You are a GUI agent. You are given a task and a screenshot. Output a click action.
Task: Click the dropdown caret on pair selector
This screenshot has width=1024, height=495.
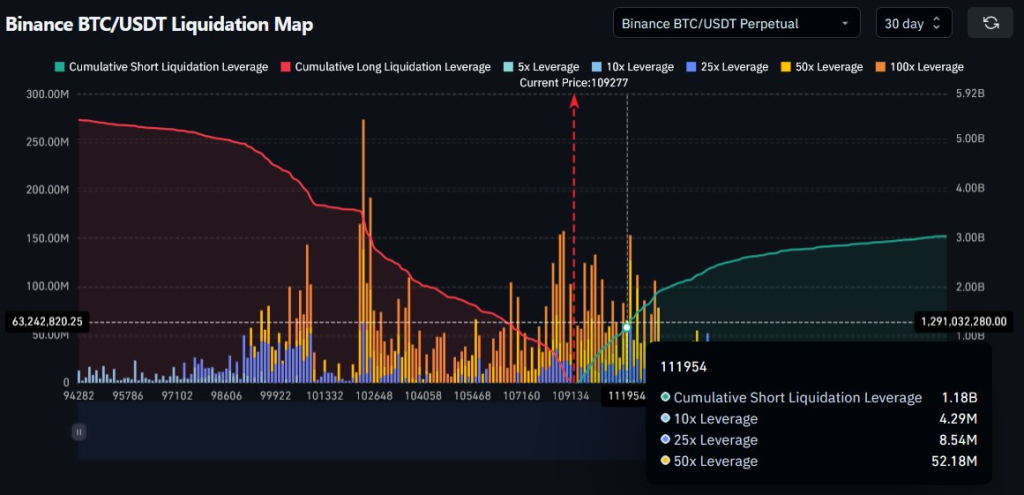(x=845, y=24)
